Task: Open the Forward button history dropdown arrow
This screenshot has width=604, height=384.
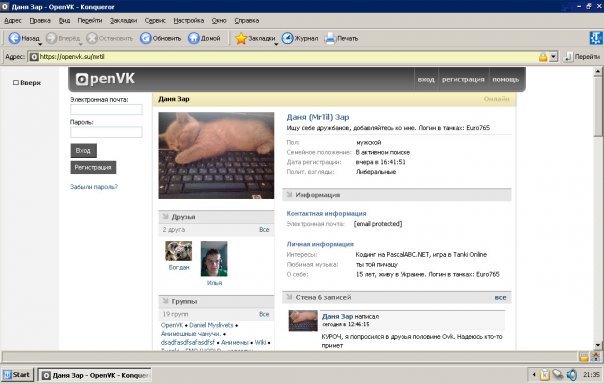Action: (x=81, y=45)
